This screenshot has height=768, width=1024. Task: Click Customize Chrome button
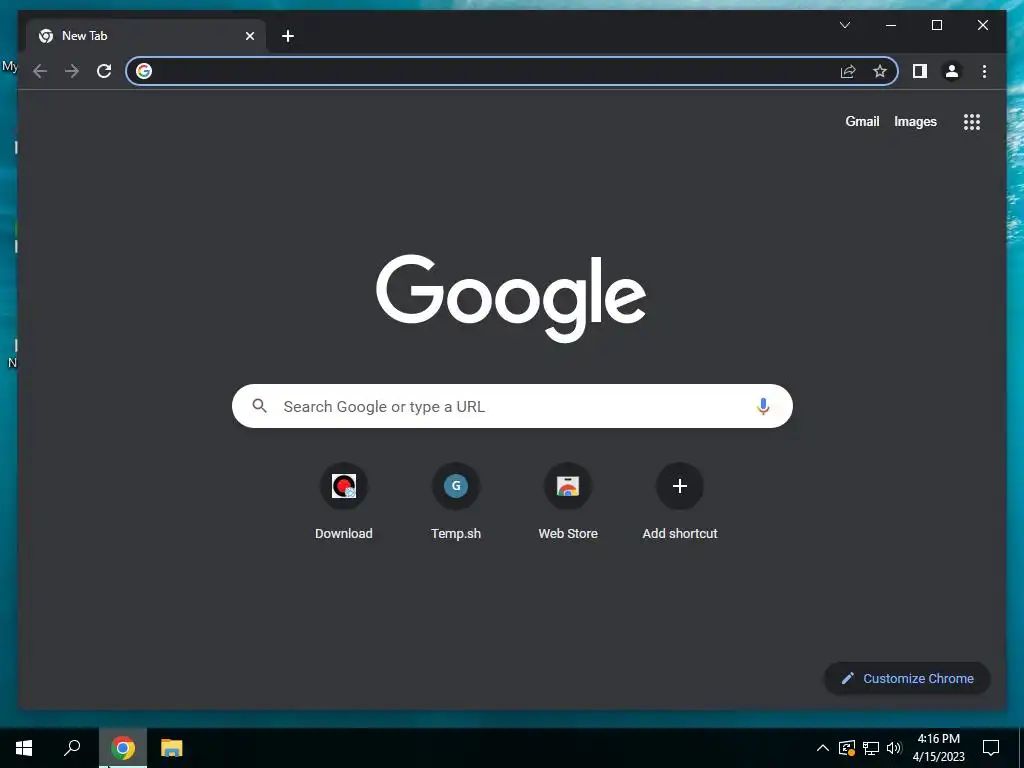[907, 679]
